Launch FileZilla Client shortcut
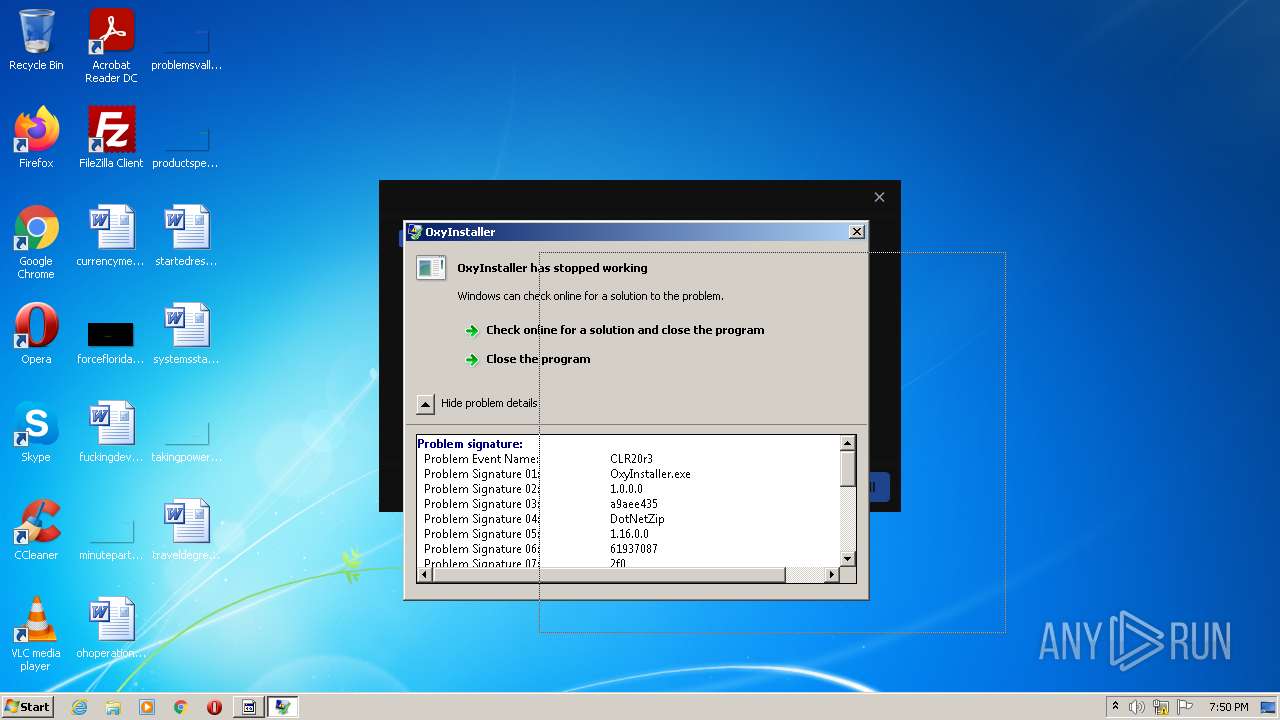The height and width of the screenshot is (720, 1280). pyautogui.click(x=111, y=138)
